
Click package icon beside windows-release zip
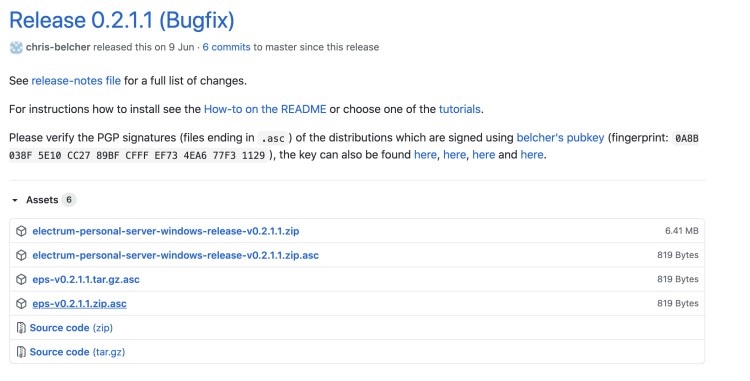(21, 231)
